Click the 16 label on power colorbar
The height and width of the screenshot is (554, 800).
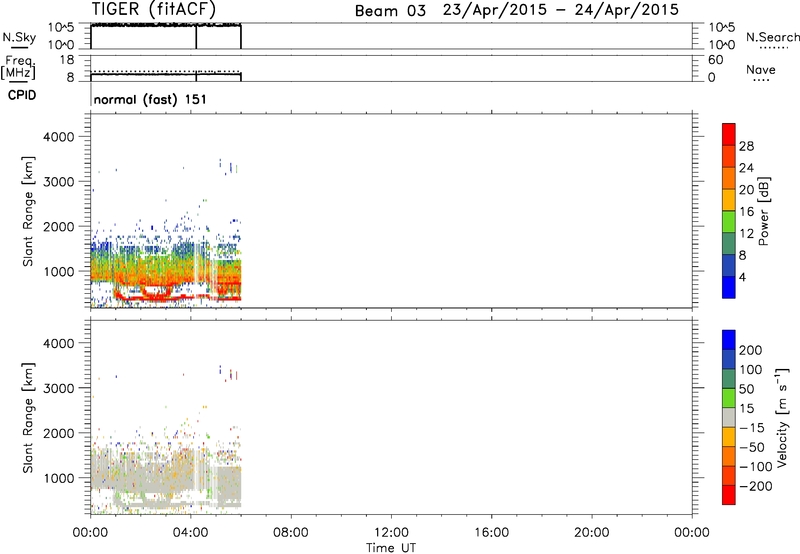tap(746, 212)
